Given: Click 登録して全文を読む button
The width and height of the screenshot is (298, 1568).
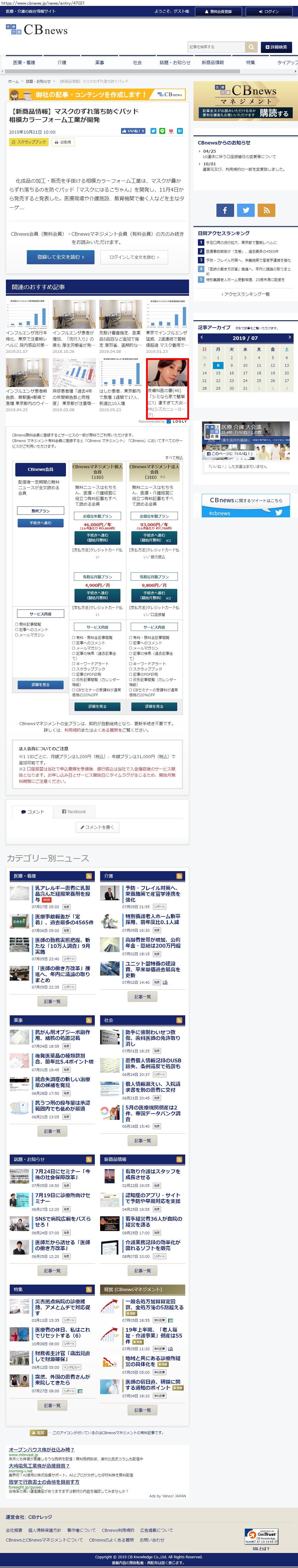Looking at the screenshot, I should pos(60,257).
